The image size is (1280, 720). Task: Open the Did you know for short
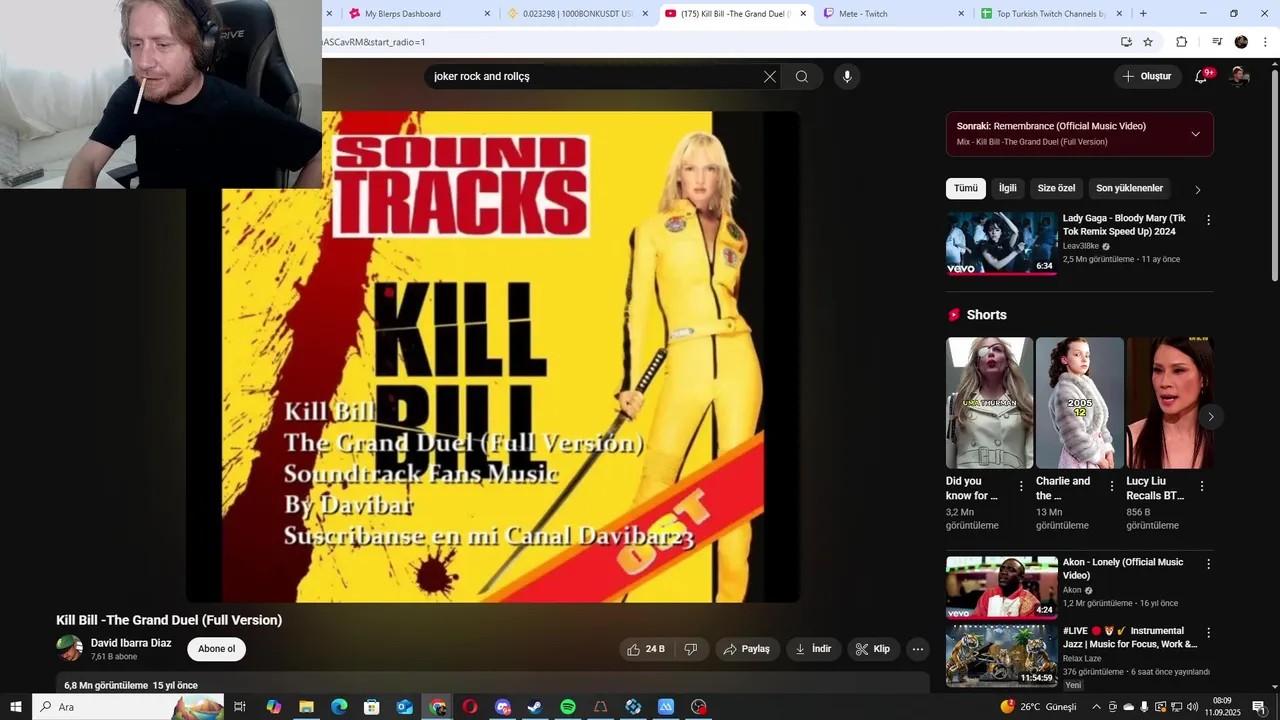tap(989, 403)
